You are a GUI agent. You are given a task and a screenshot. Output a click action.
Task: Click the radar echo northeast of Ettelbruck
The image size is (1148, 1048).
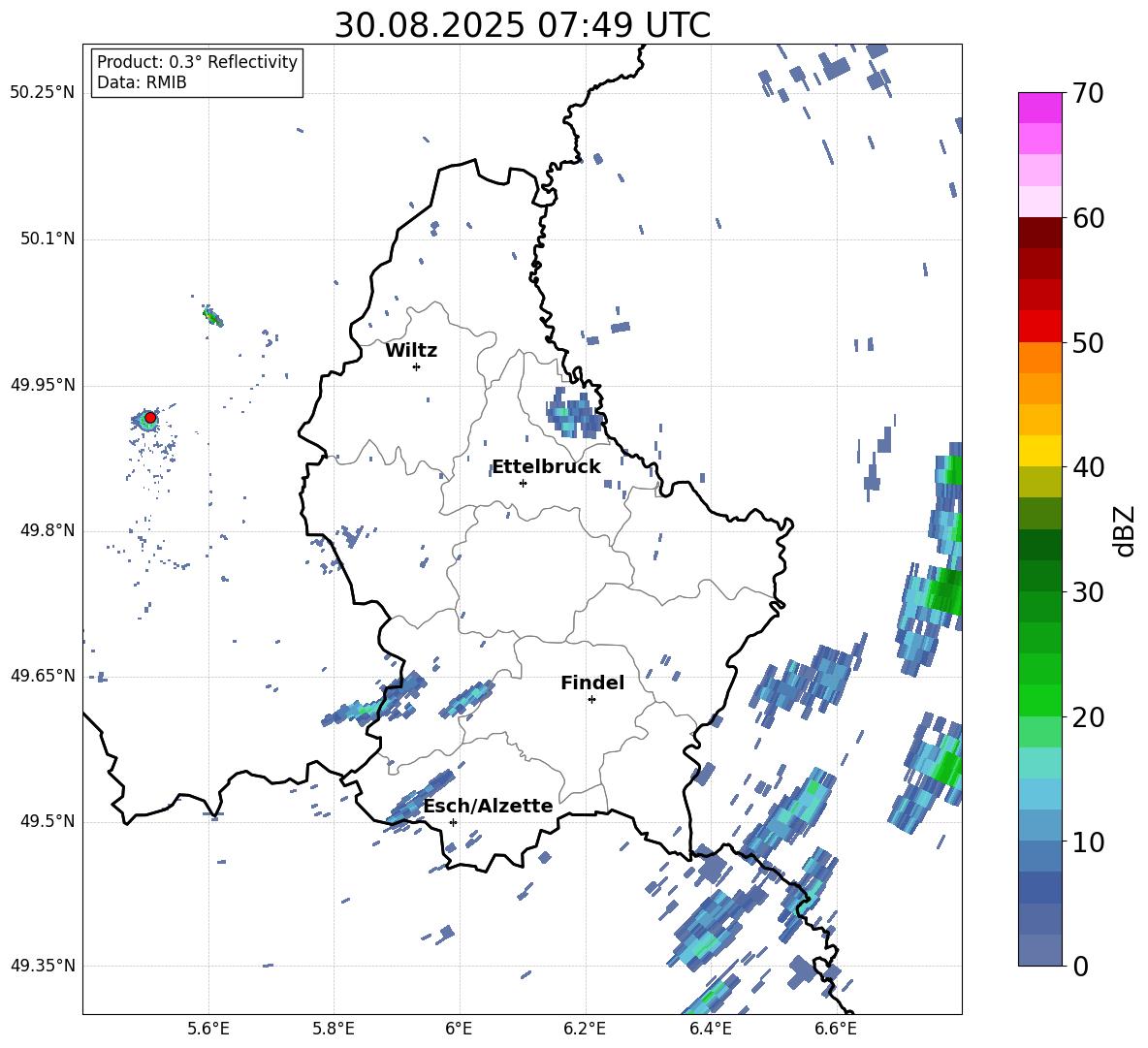tap(574, 414)
